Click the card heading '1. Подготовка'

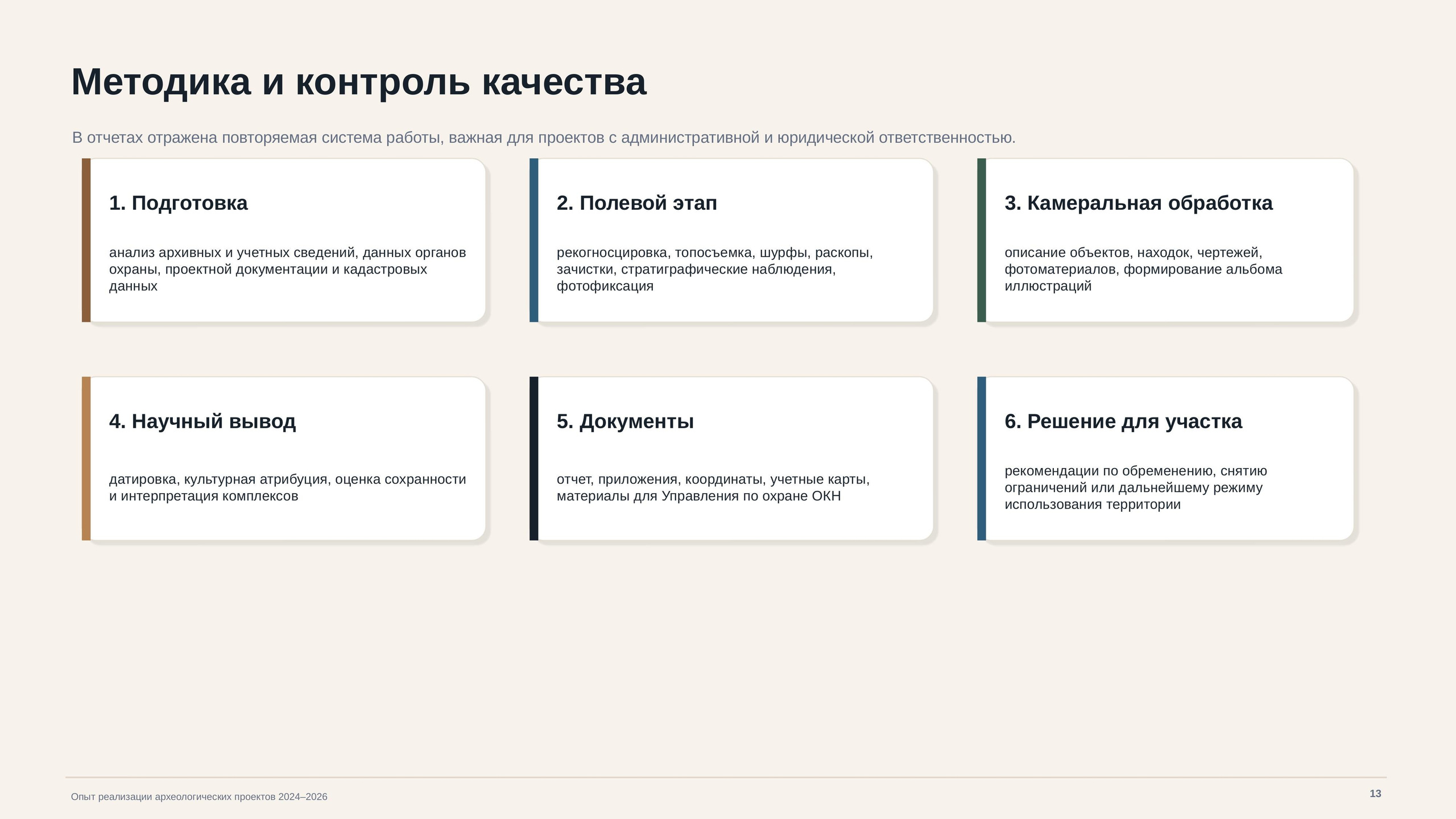179,203
